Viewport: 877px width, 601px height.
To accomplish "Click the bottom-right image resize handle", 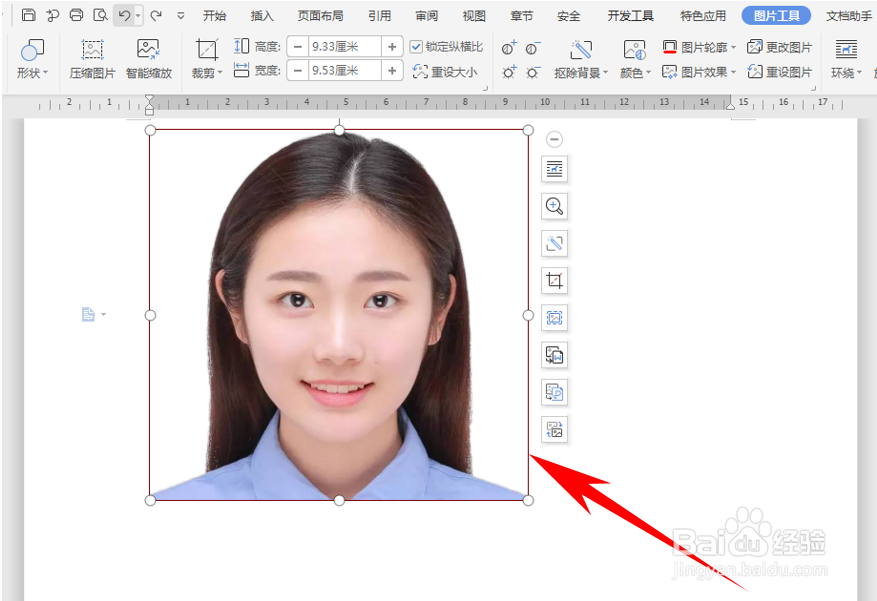I will 528,500.
